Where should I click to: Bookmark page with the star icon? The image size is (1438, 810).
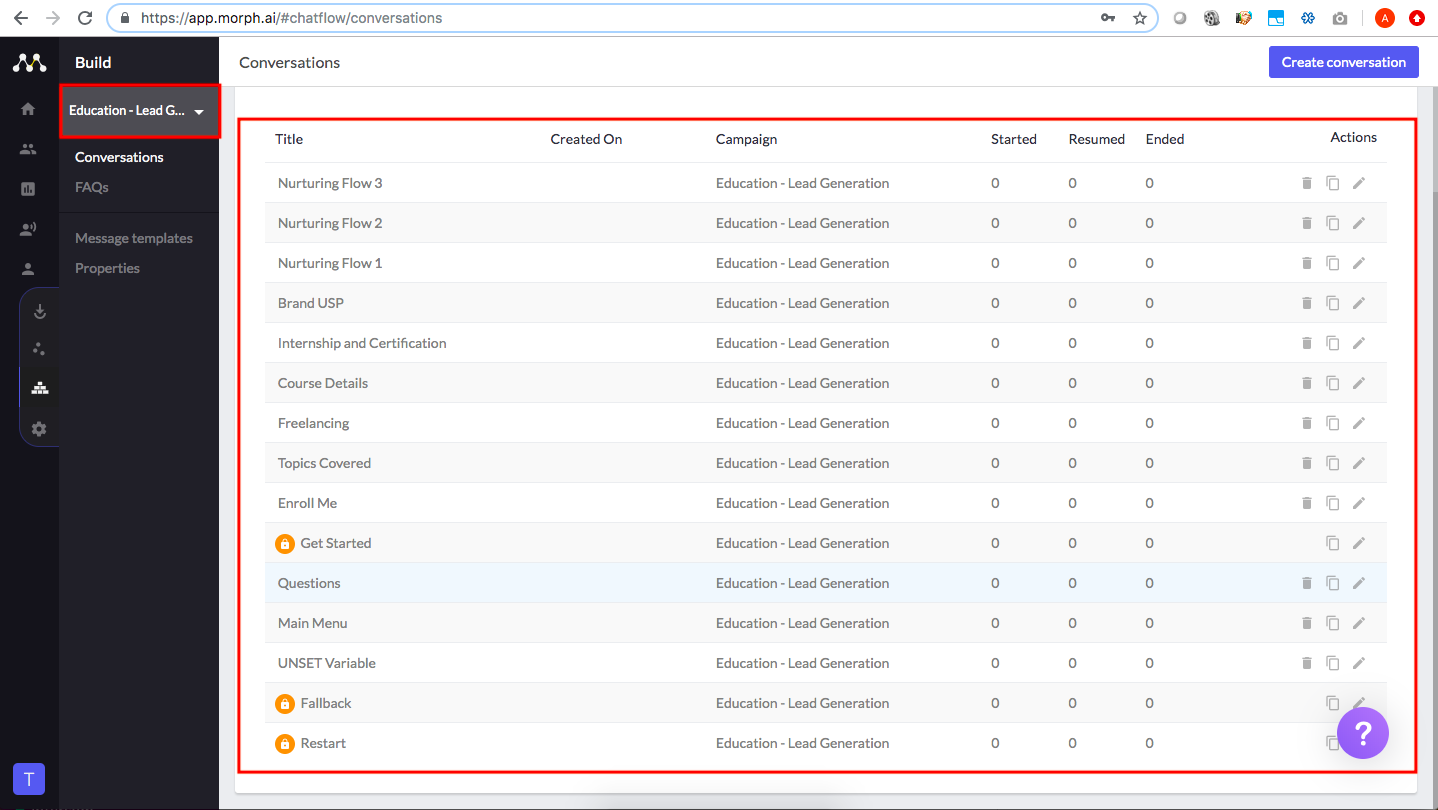(x=1139, y=18)
